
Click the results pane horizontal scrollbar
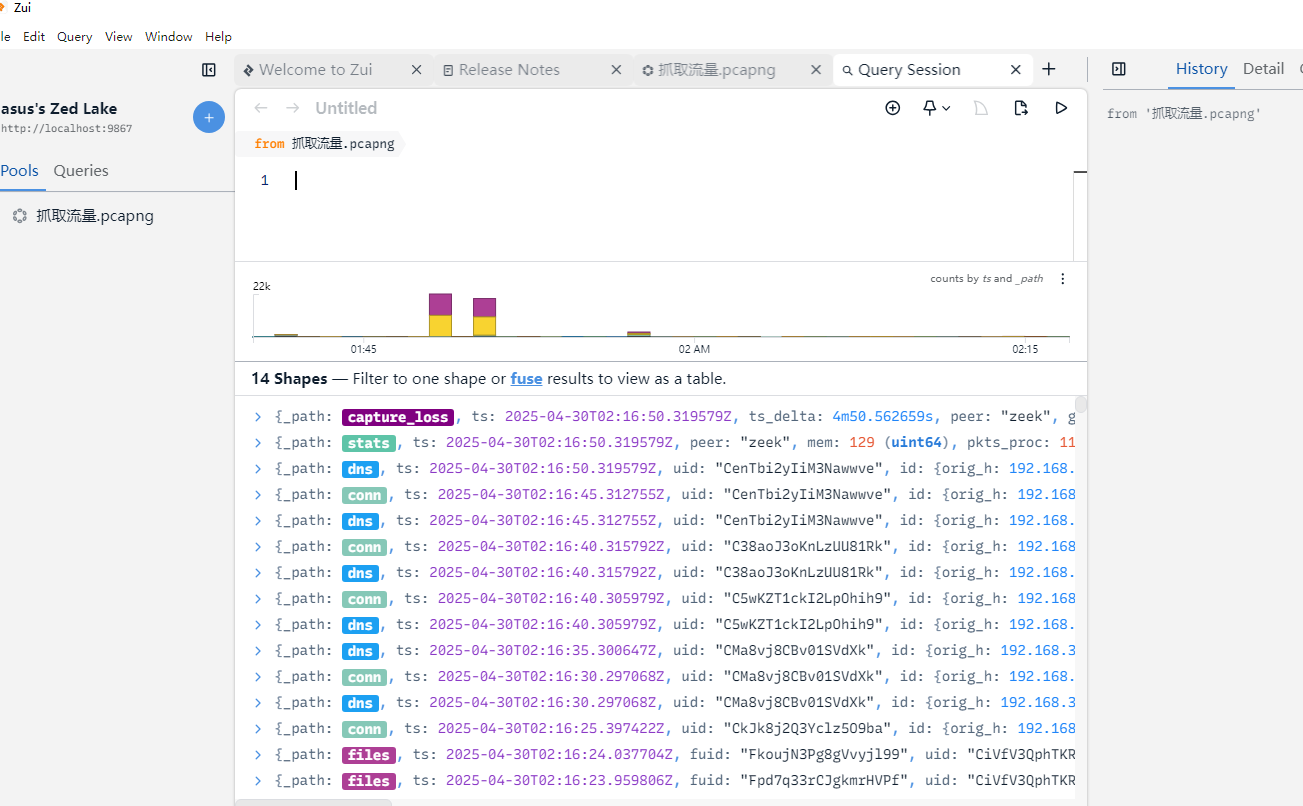314,802
